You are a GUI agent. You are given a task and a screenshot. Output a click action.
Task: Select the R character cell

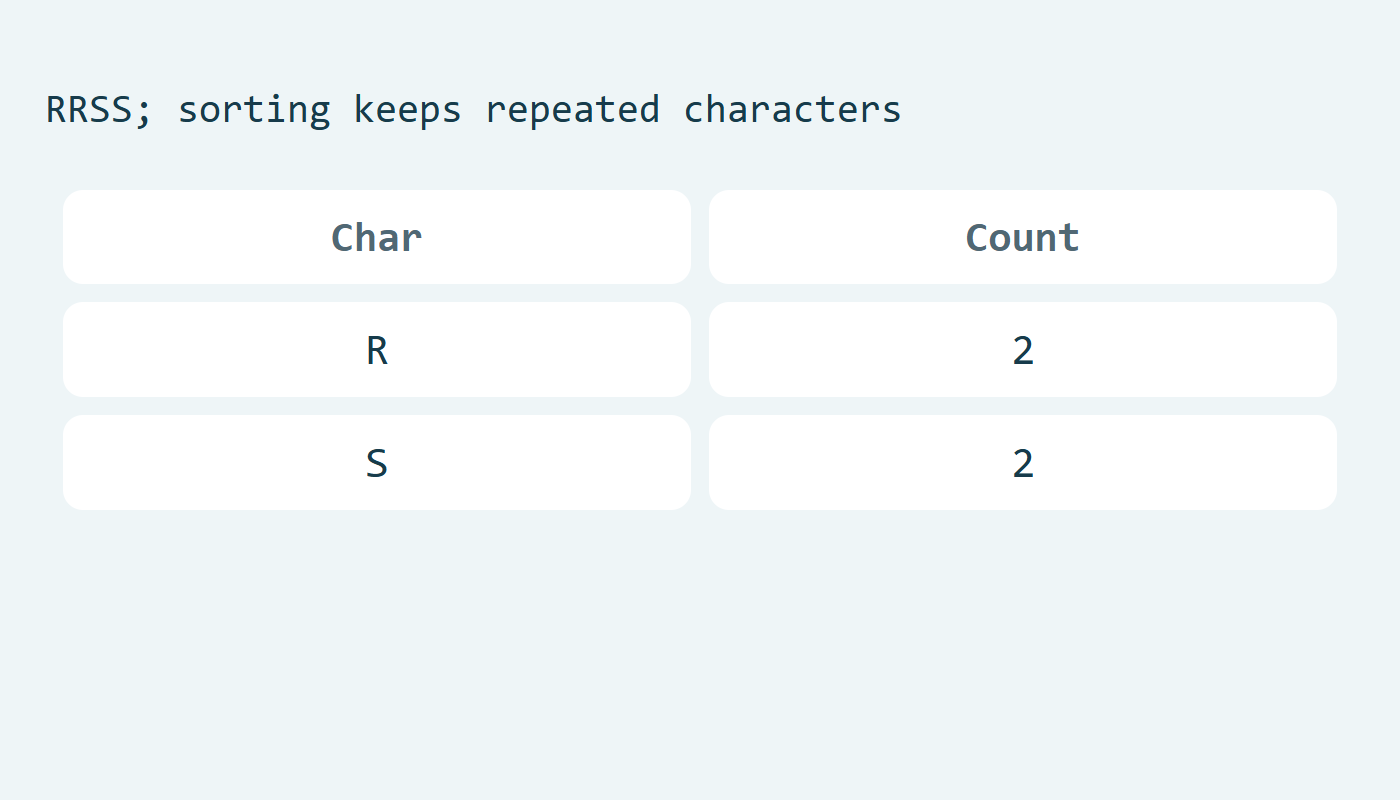click(x=377, y=350)
